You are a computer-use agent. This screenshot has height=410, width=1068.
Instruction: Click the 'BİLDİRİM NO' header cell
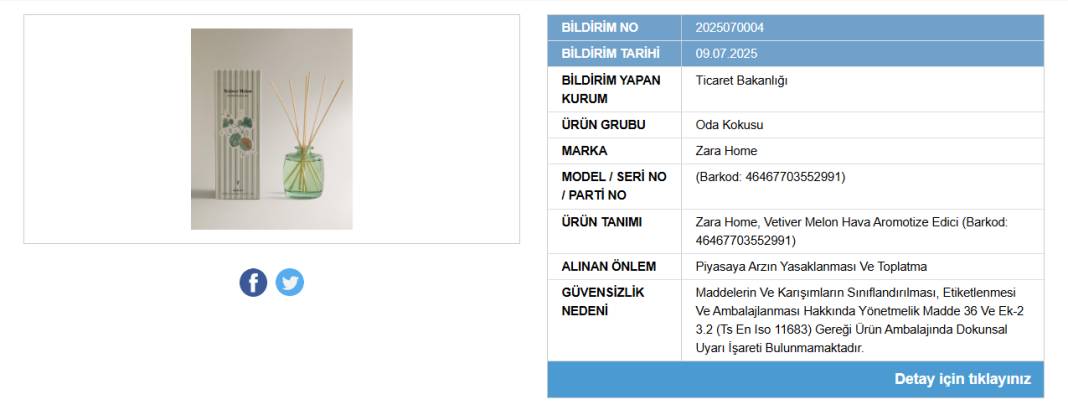[x=614, y=28]
